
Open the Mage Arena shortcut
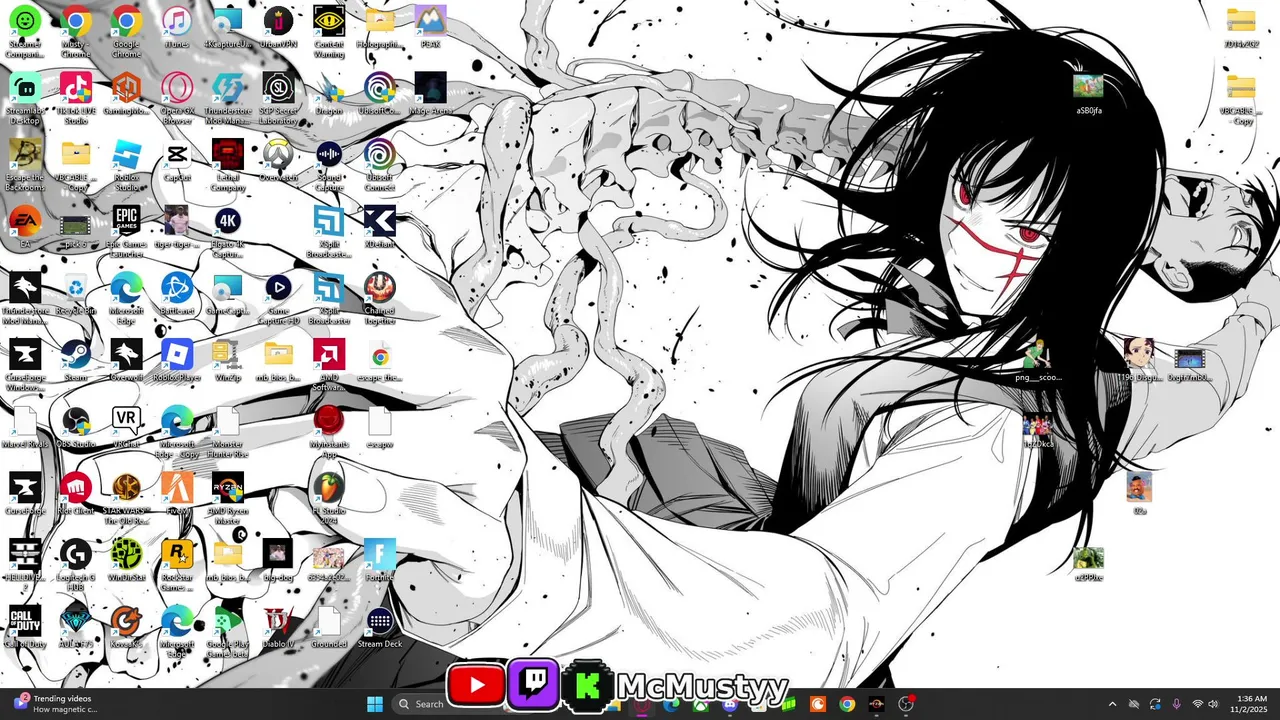(430, 93)
